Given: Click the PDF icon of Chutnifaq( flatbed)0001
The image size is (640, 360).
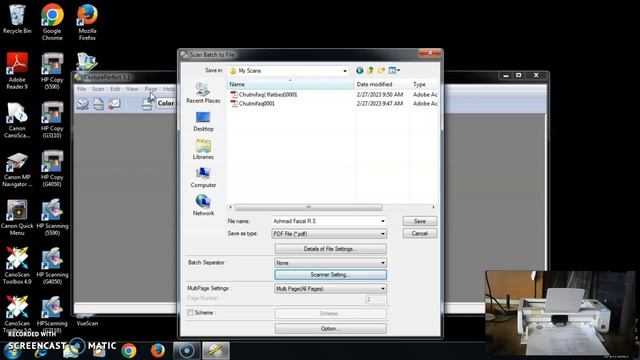Looking at the screenshot, I should 234,94.
